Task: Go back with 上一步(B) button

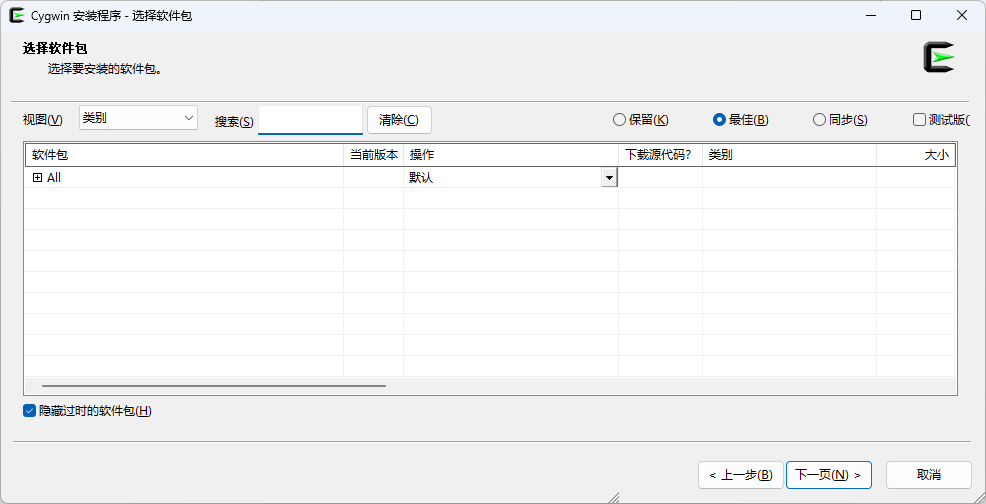Action: pyautogui.click(x=741, y=475)
